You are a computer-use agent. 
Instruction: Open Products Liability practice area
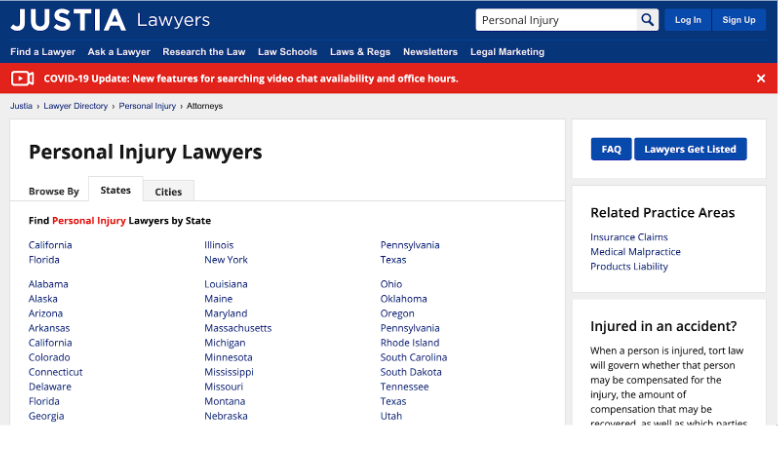point(629,267)
